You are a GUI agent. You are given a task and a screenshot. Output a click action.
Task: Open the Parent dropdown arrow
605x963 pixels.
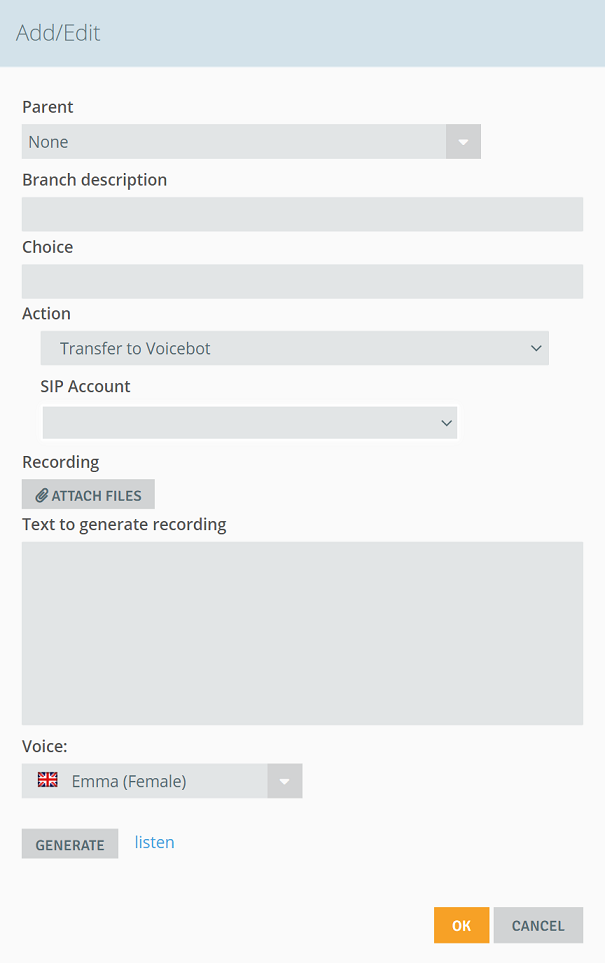click(x=463, y=142)
